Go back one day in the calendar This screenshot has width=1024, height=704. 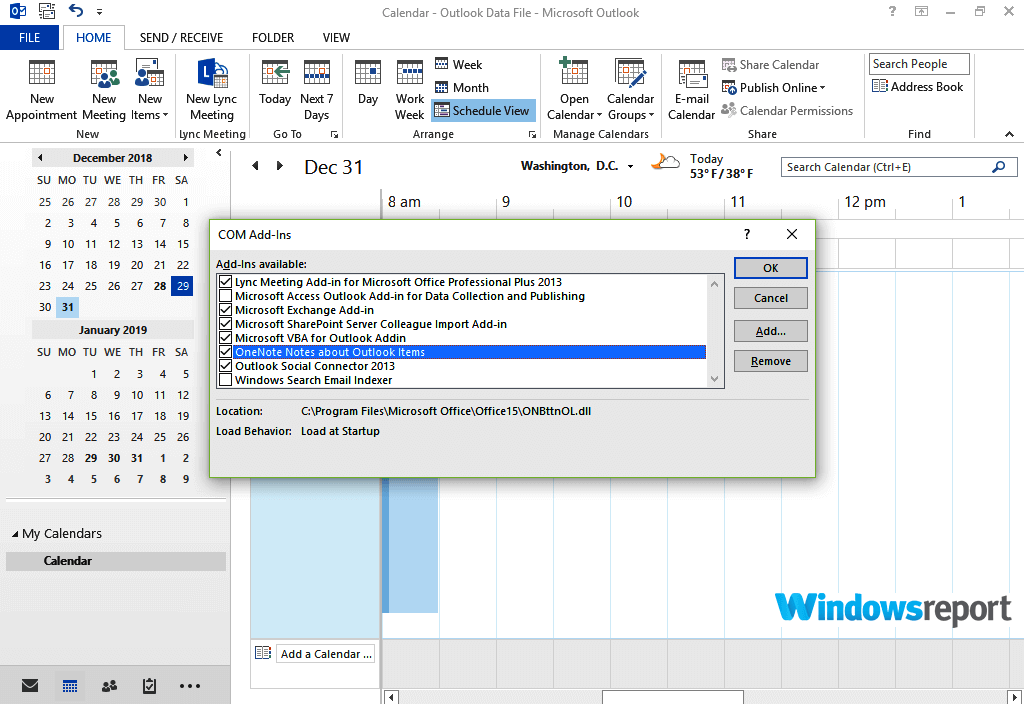point(255,166)
